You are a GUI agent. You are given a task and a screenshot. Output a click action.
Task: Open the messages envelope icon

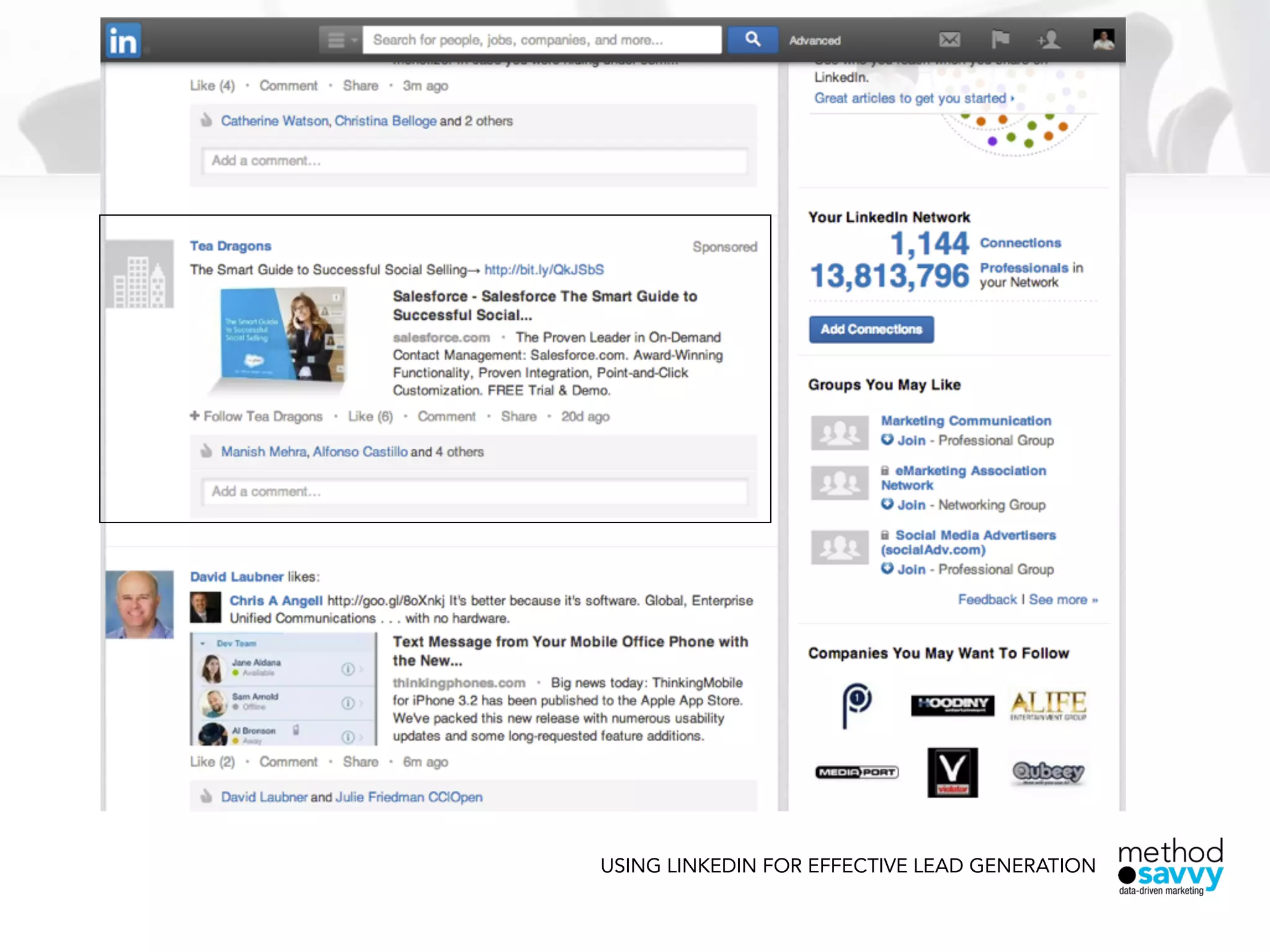949,40
